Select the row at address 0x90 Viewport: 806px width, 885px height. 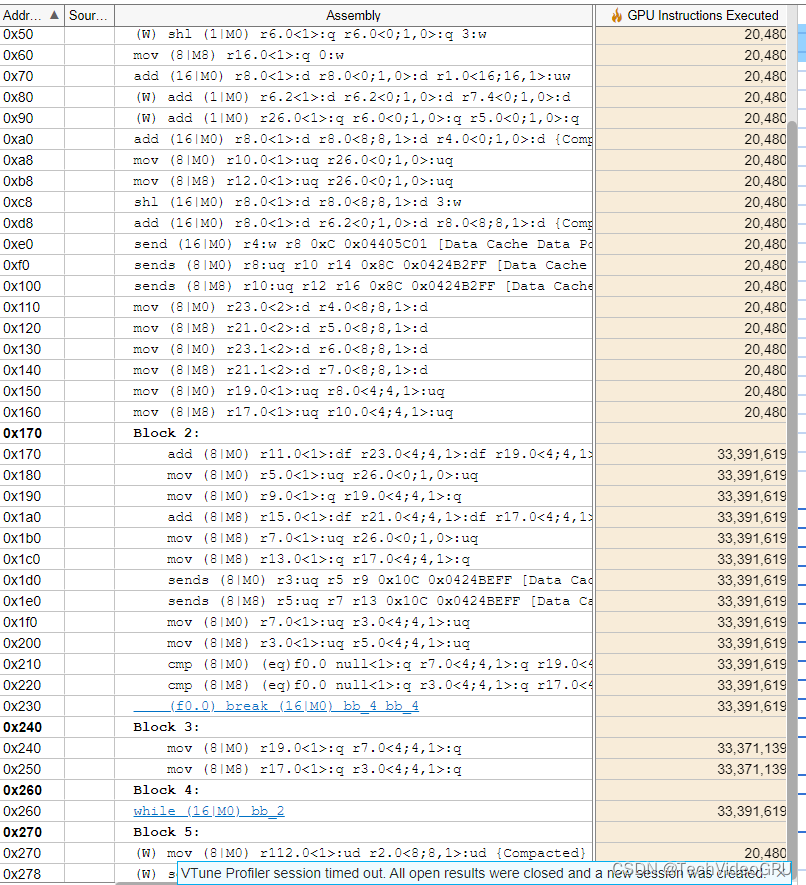[393, 119]
